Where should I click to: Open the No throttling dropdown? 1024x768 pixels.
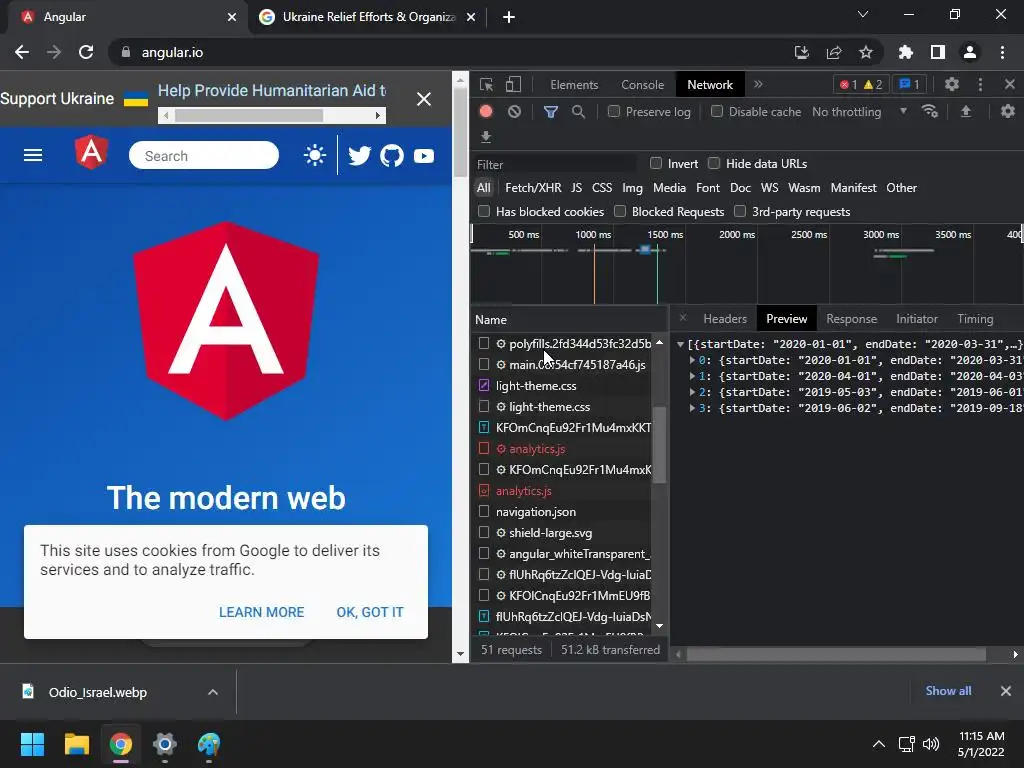tap(859, 112)
